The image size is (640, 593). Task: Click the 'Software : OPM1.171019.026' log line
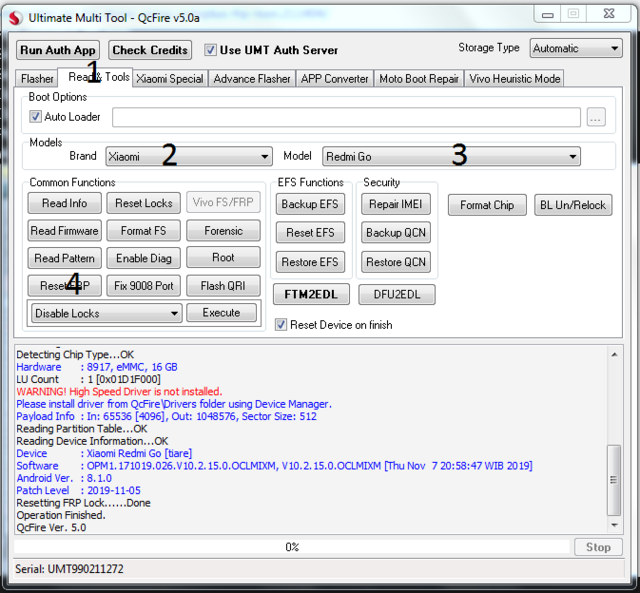[x=274, y=466]
